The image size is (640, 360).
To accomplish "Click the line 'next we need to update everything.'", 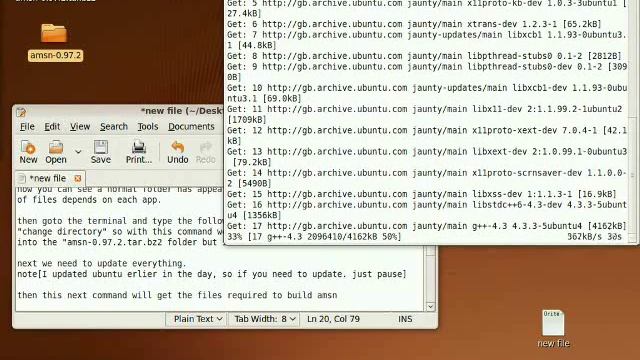I will pyautogui.click(x=102, y=263).
